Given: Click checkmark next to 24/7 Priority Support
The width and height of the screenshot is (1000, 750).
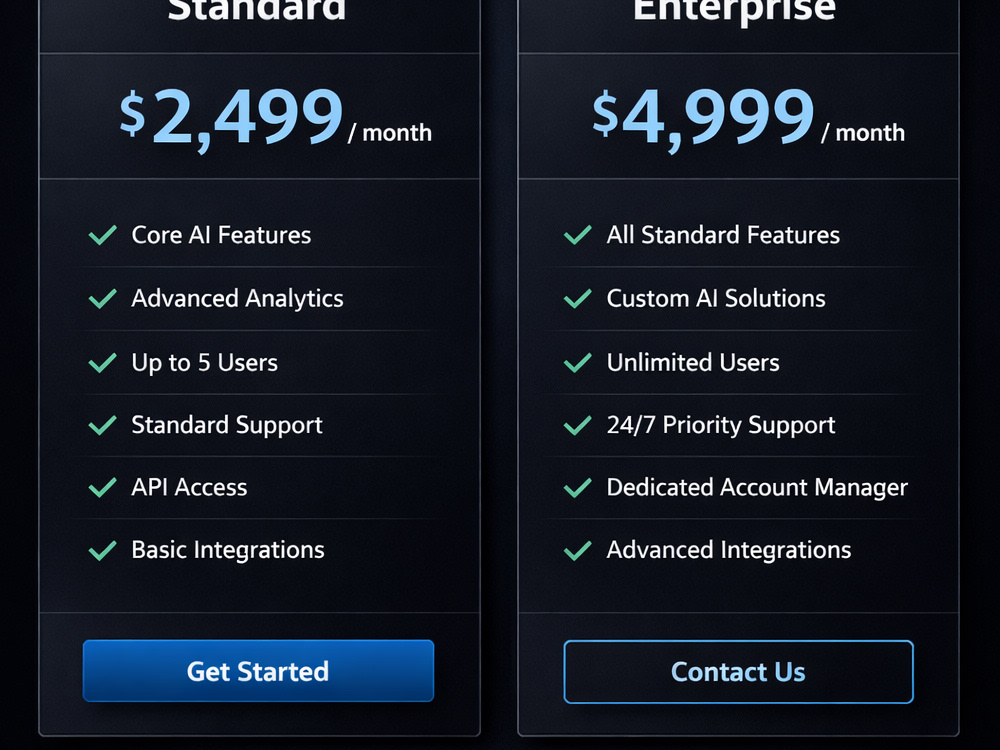Looking at the screenshot, I should [578, 425].
